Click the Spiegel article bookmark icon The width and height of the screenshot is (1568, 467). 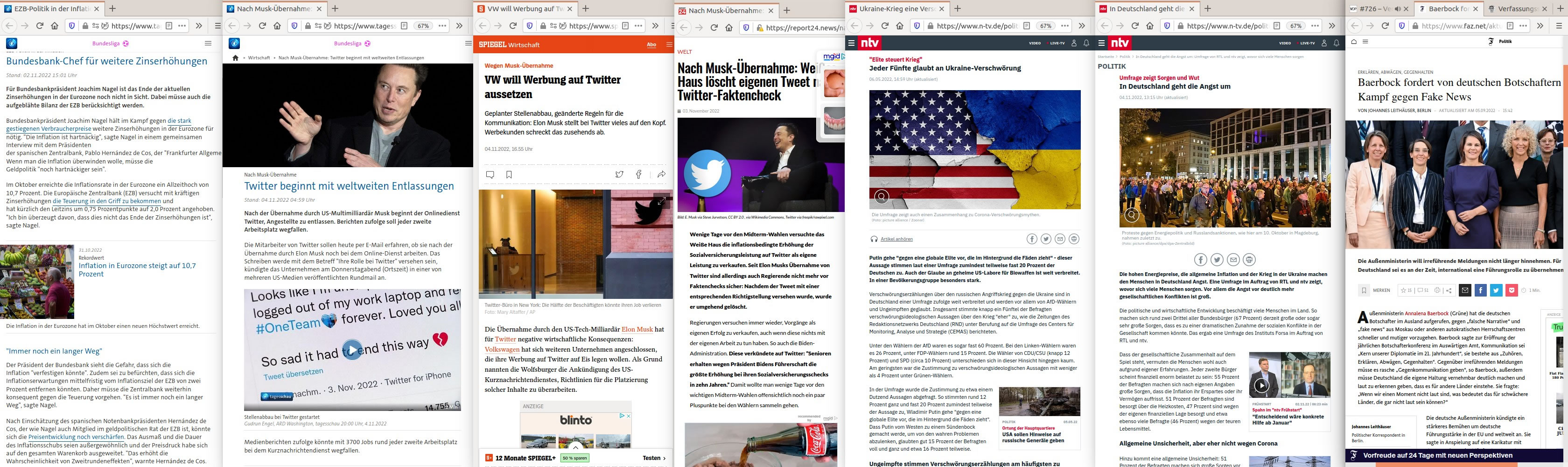click(509, 175)
